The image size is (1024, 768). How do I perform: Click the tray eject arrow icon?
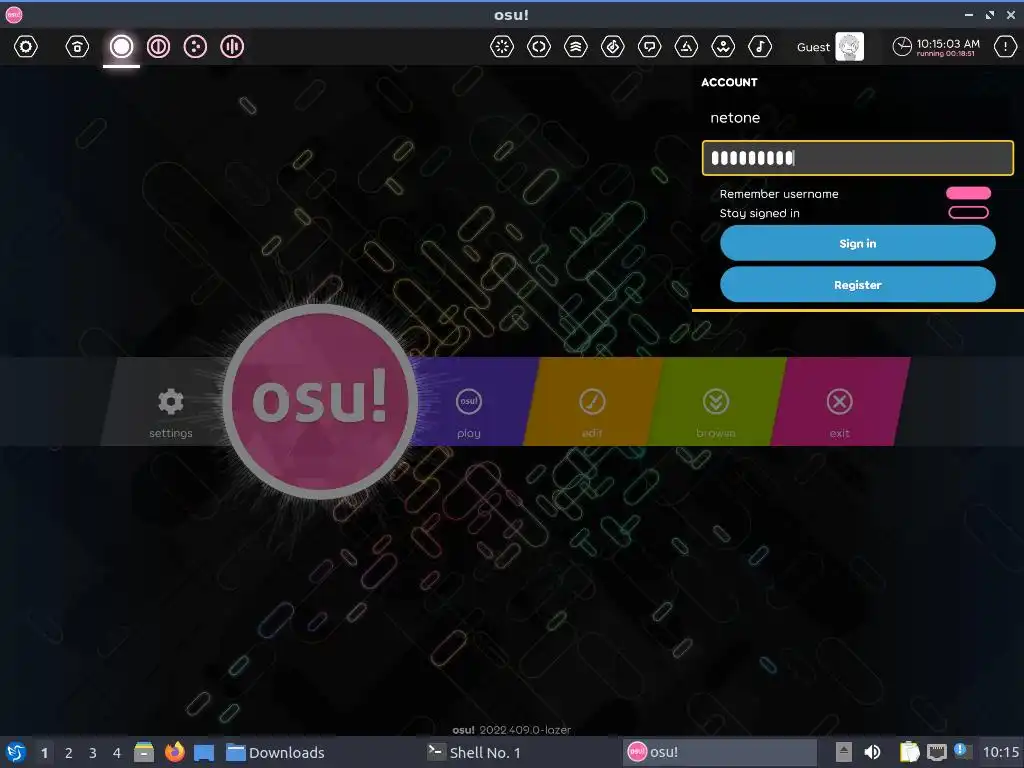coord(844,752)
